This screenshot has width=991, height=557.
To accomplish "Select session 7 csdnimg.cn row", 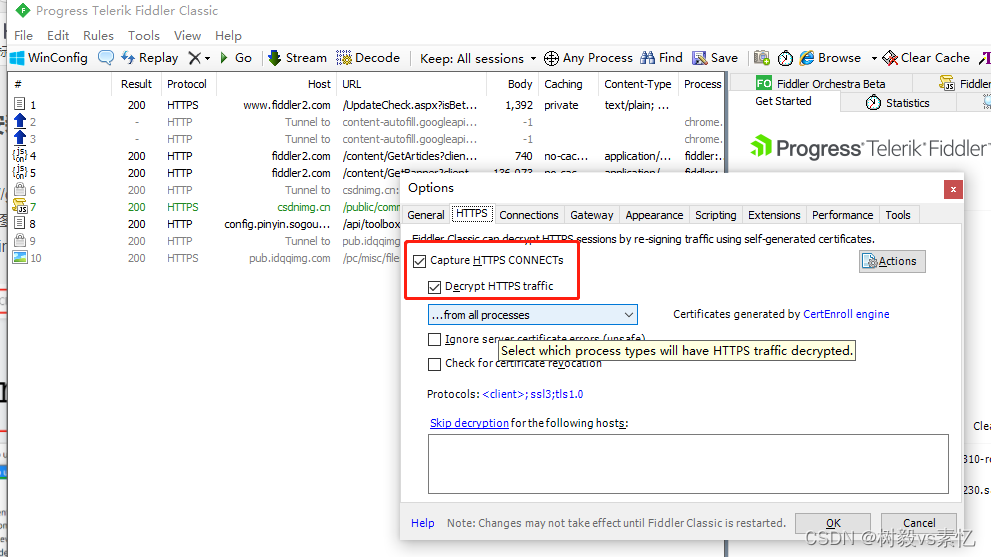I will pos(206,207).
